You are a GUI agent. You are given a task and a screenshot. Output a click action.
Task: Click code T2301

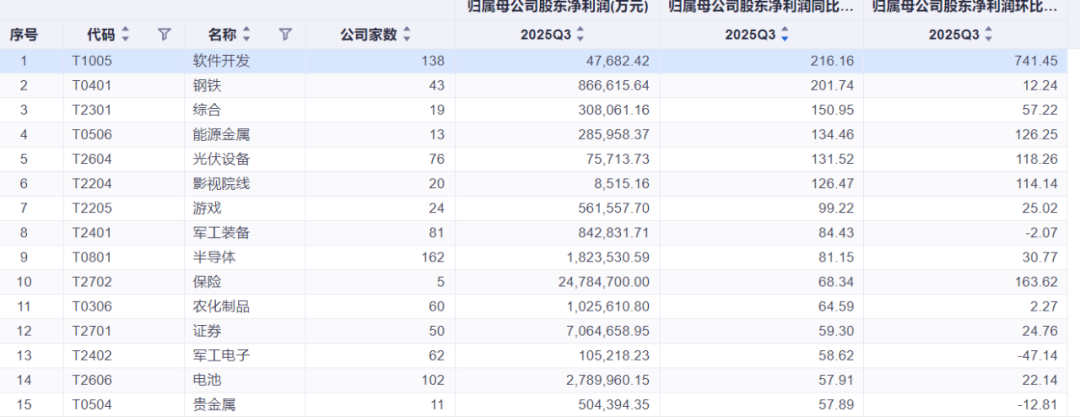click(x=92, y=110)
